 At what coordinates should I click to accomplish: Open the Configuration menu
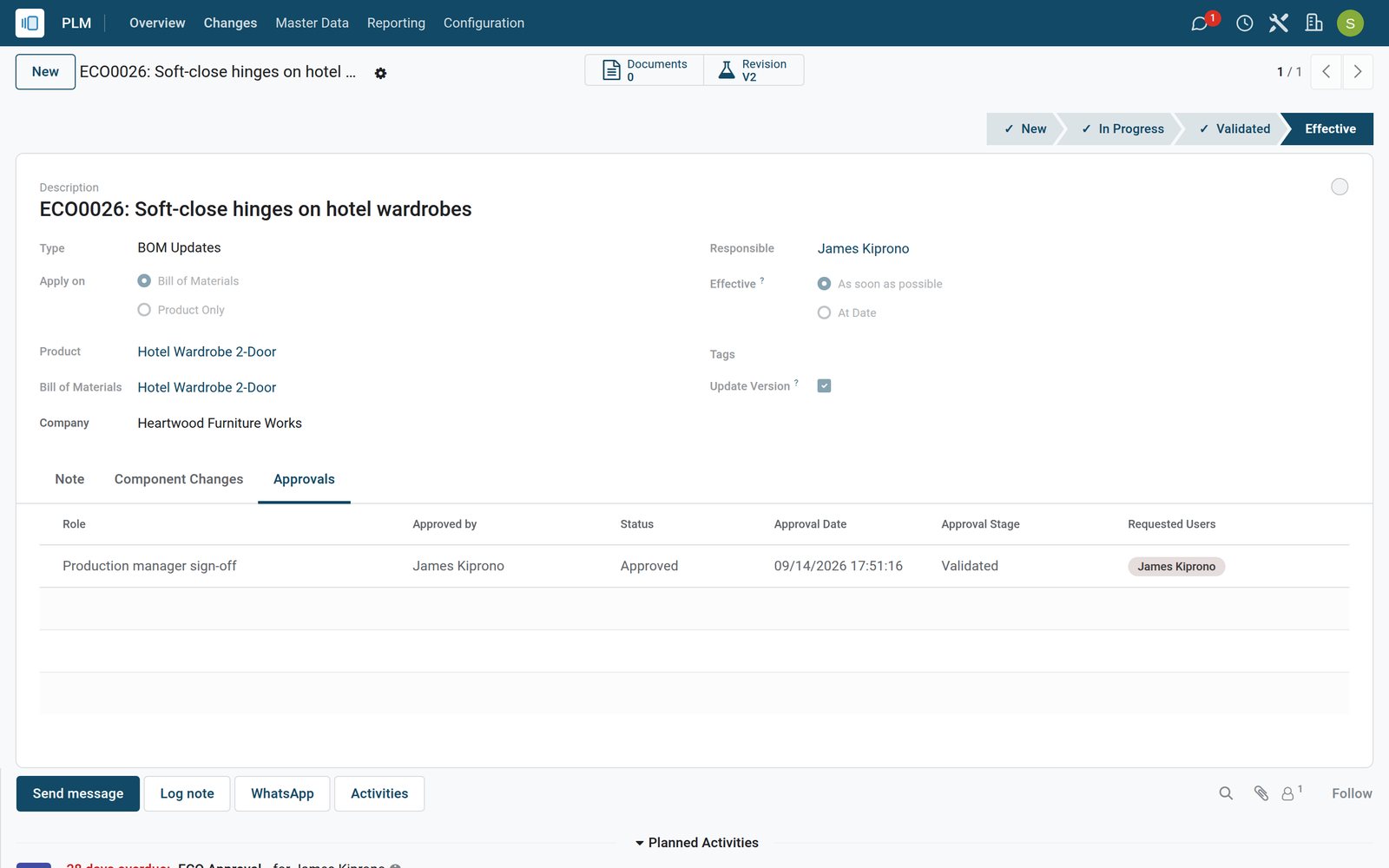[484, 23]
